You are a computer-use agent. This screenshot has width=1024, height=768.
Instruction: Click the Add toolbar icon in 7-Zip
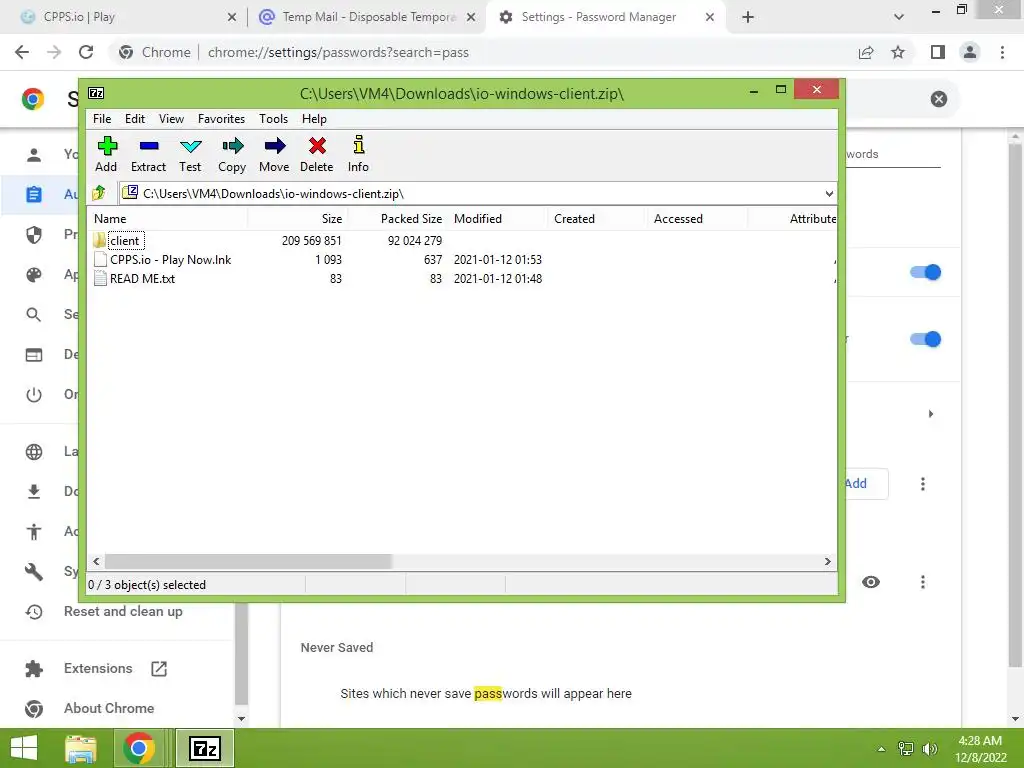(x=106, y=154)
